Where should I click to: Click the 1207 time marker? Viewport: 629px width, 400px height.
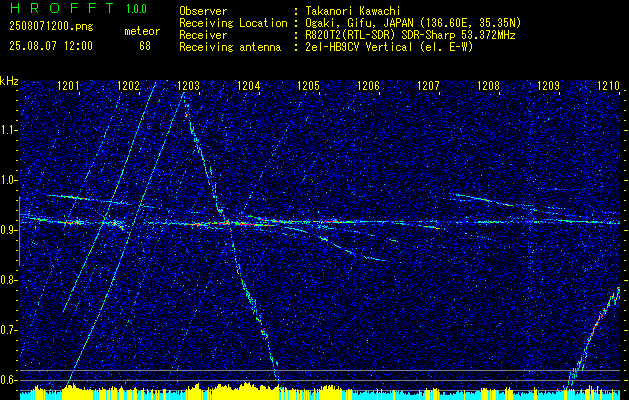coord(428,85)
